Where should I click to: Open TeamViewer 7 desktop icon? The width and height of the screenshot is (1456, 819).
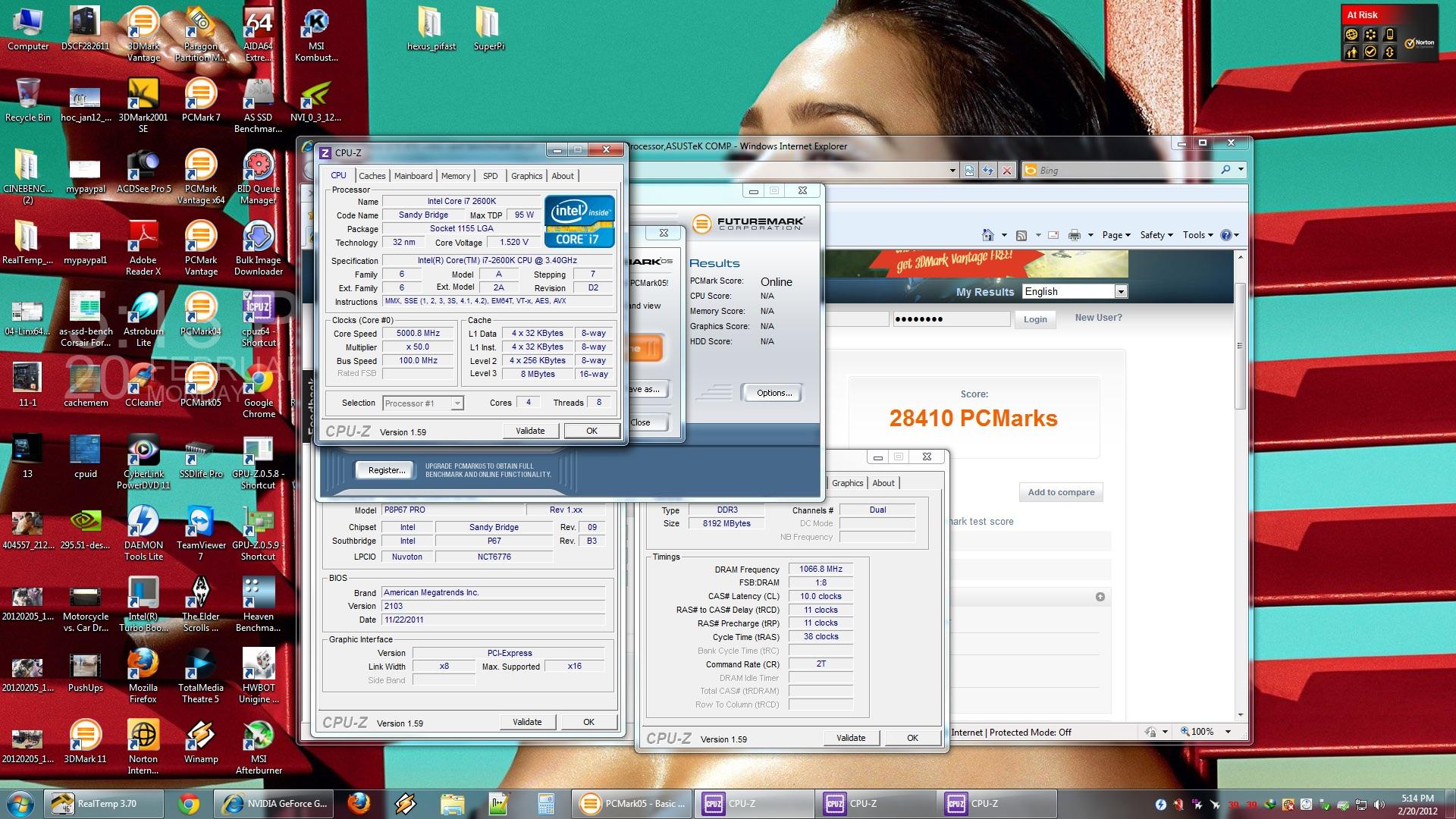tap(201, 533)
